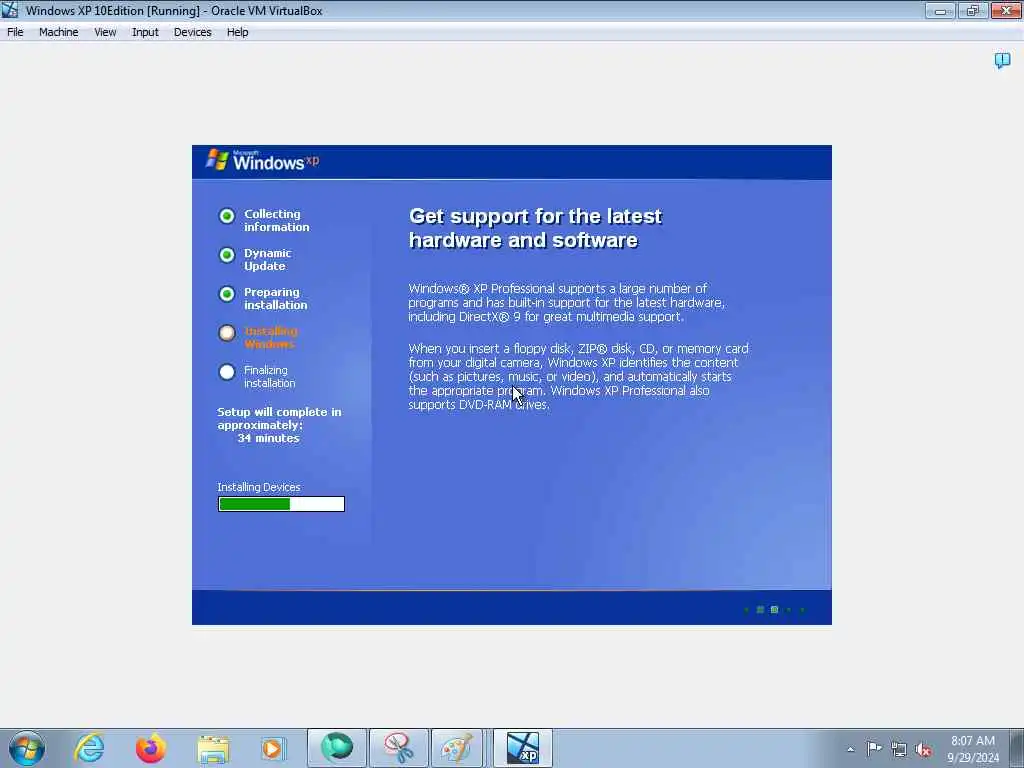Click the Show desktop strip beside the clock
Viewport: 1024px width, 768px height.
(1017, 748)
